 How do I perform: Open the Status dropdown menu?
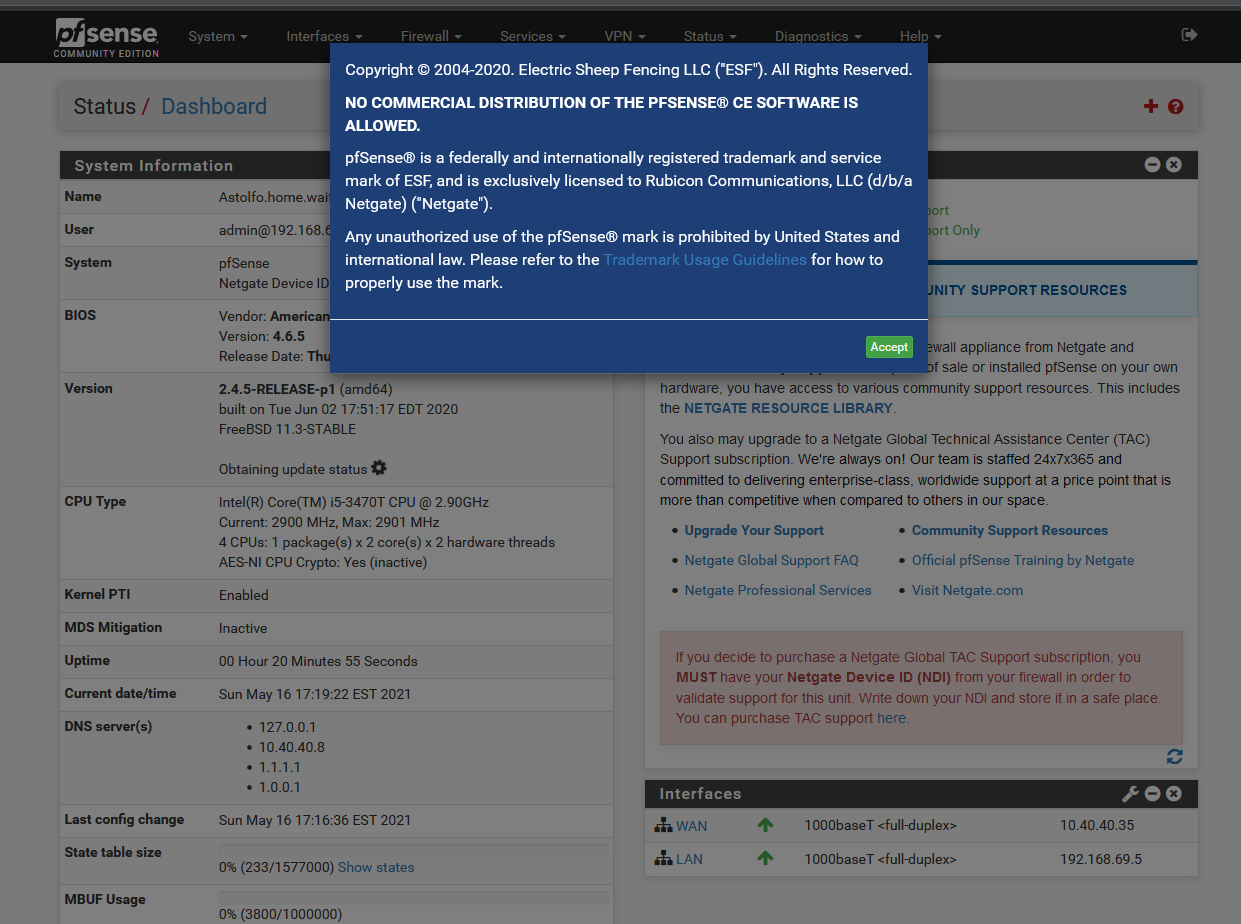click(710, 36)
